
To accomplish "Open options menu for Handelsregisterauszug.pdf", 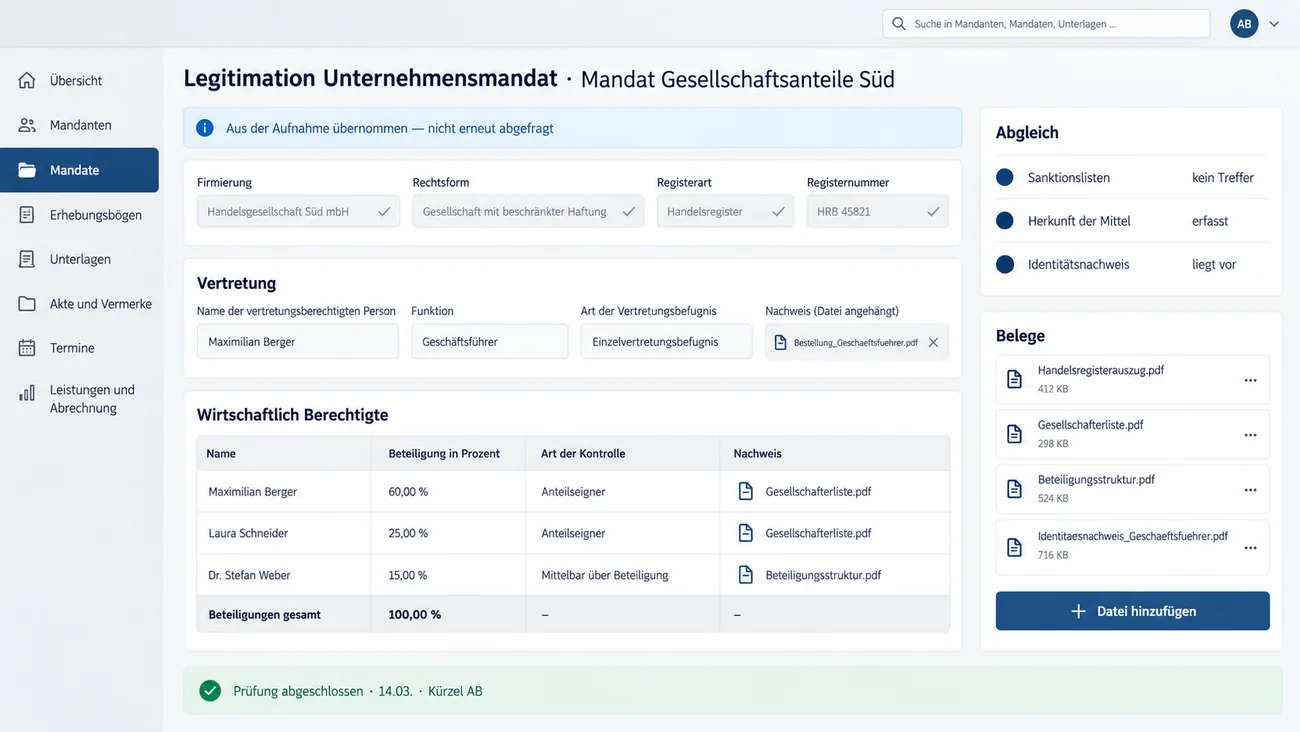I will point(1250,380).
